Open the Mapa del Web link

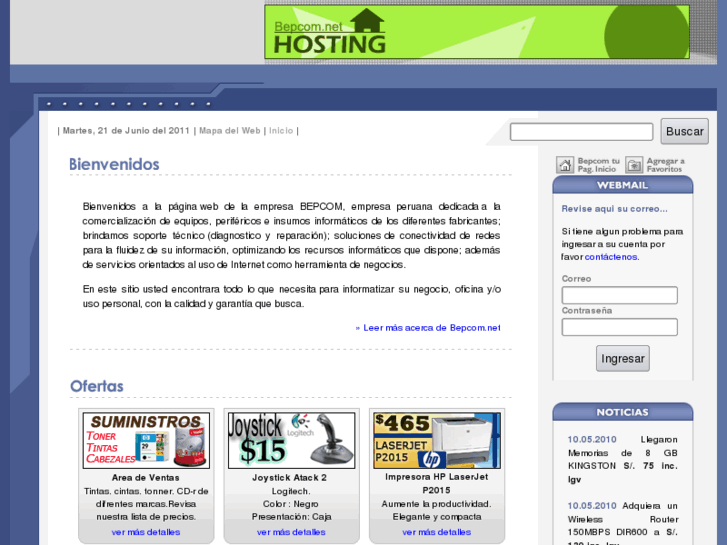(x=230, y=131)
